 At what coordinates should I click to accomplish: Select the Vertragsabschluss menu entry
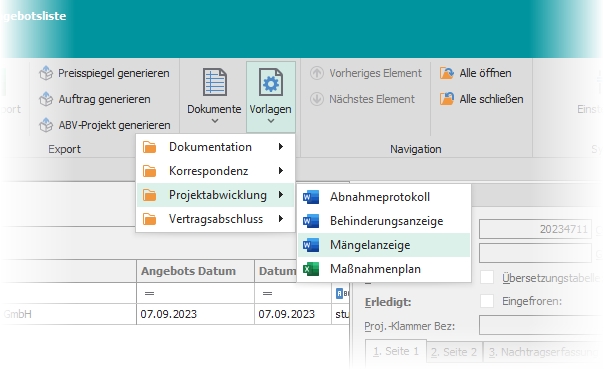pyautogui.click(x=215, y=219)
